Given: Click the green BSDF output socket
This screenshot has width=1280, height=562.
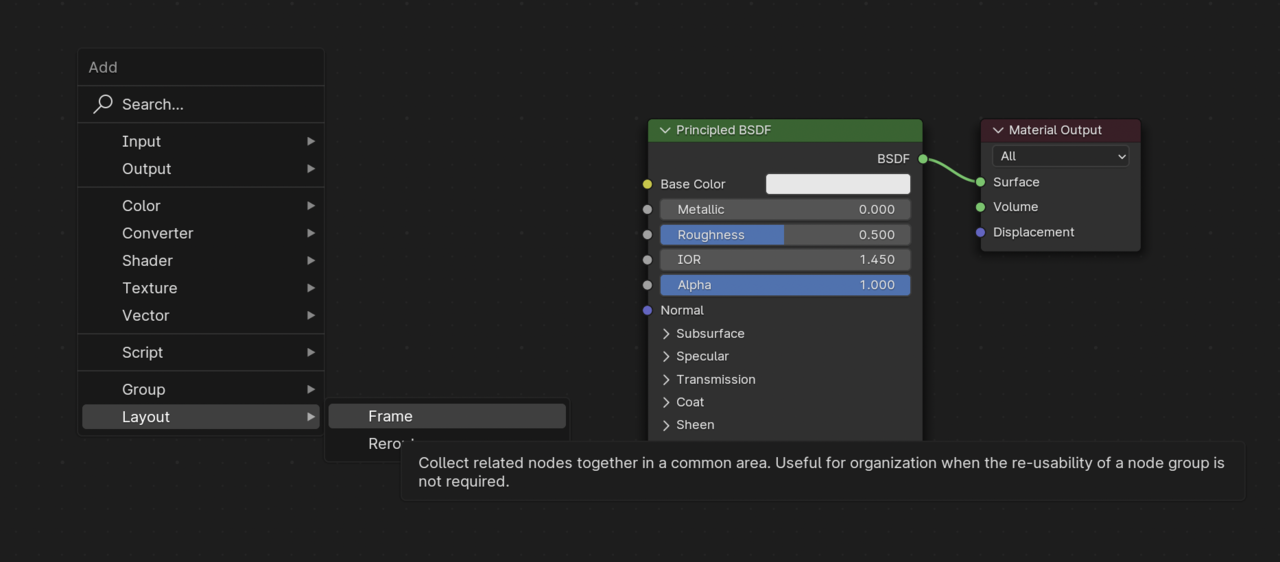Looking at the screenshot, I should (923, 159).
